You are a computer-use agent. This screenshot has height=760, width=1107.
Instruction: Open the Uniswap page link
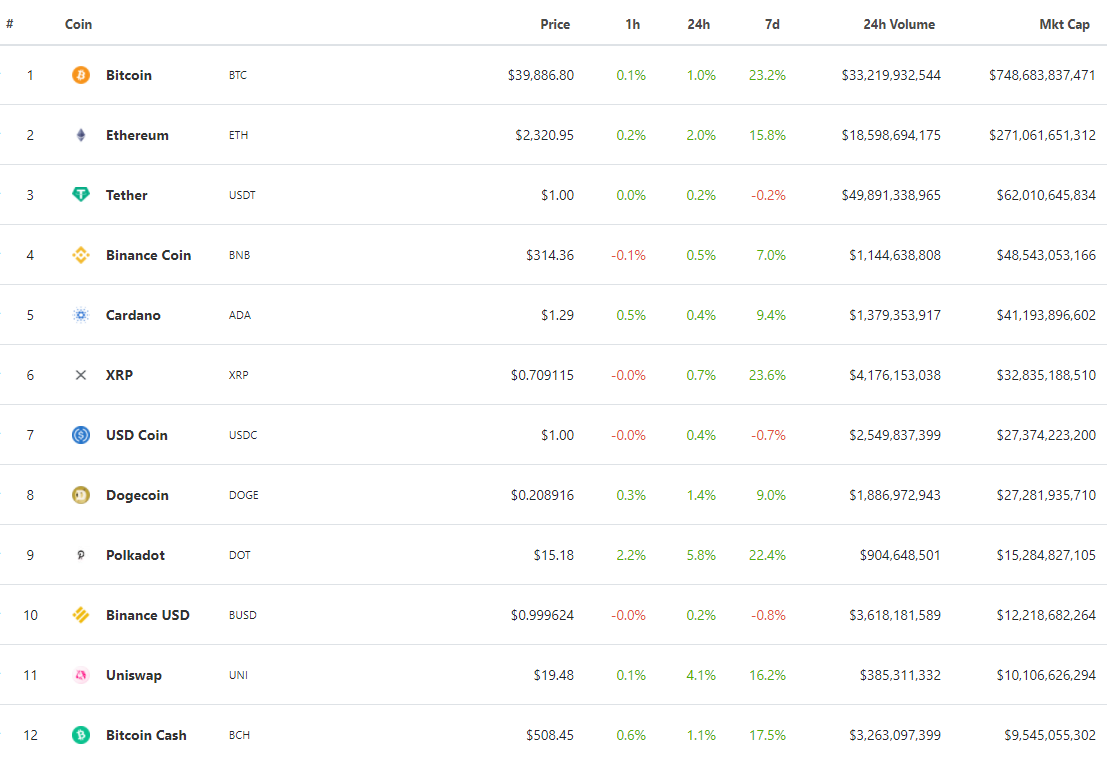133,675
